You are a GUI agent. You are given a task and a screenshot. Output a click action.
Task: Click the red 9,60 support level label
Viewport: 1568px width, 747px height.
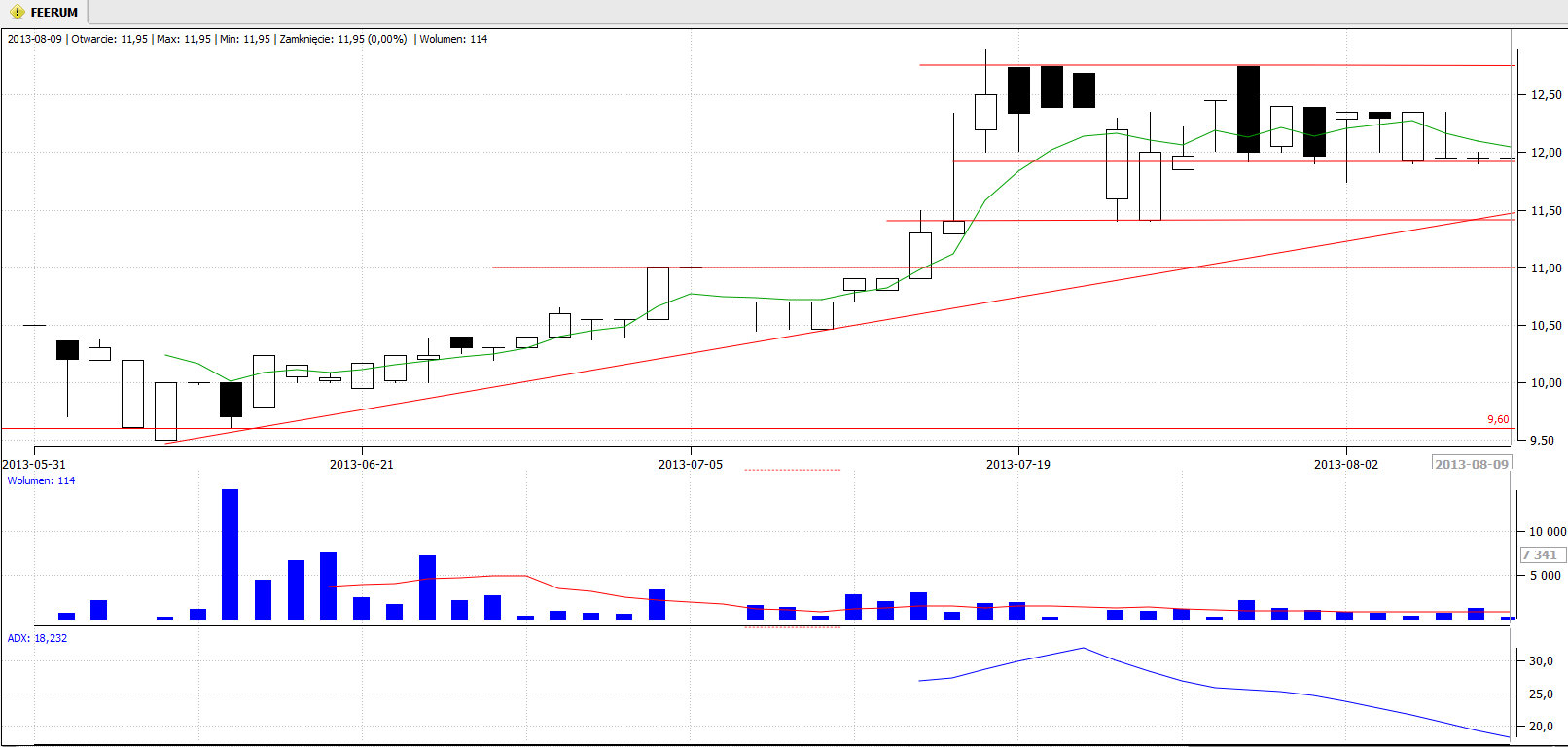1498,420
